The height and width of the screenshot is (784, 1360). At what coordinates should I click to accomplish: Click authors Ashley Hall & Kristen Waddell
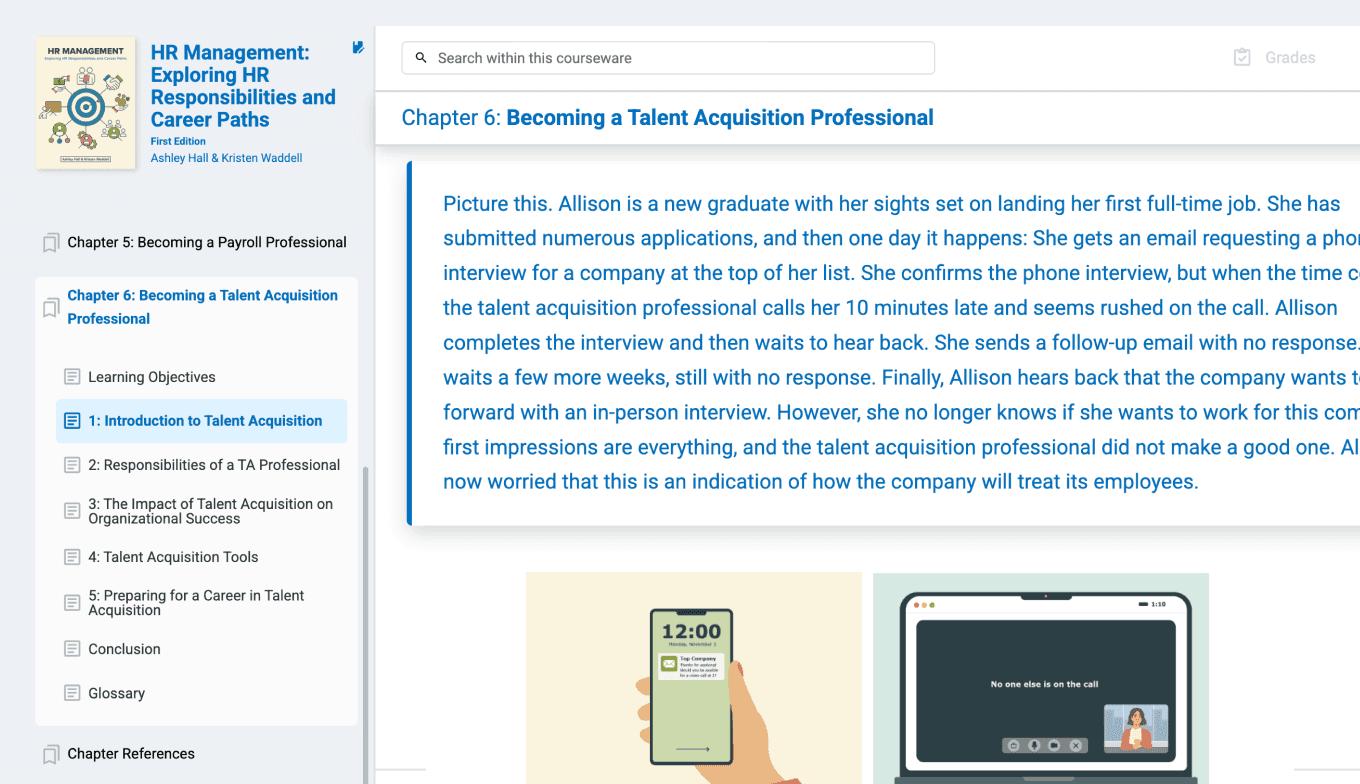226,158
